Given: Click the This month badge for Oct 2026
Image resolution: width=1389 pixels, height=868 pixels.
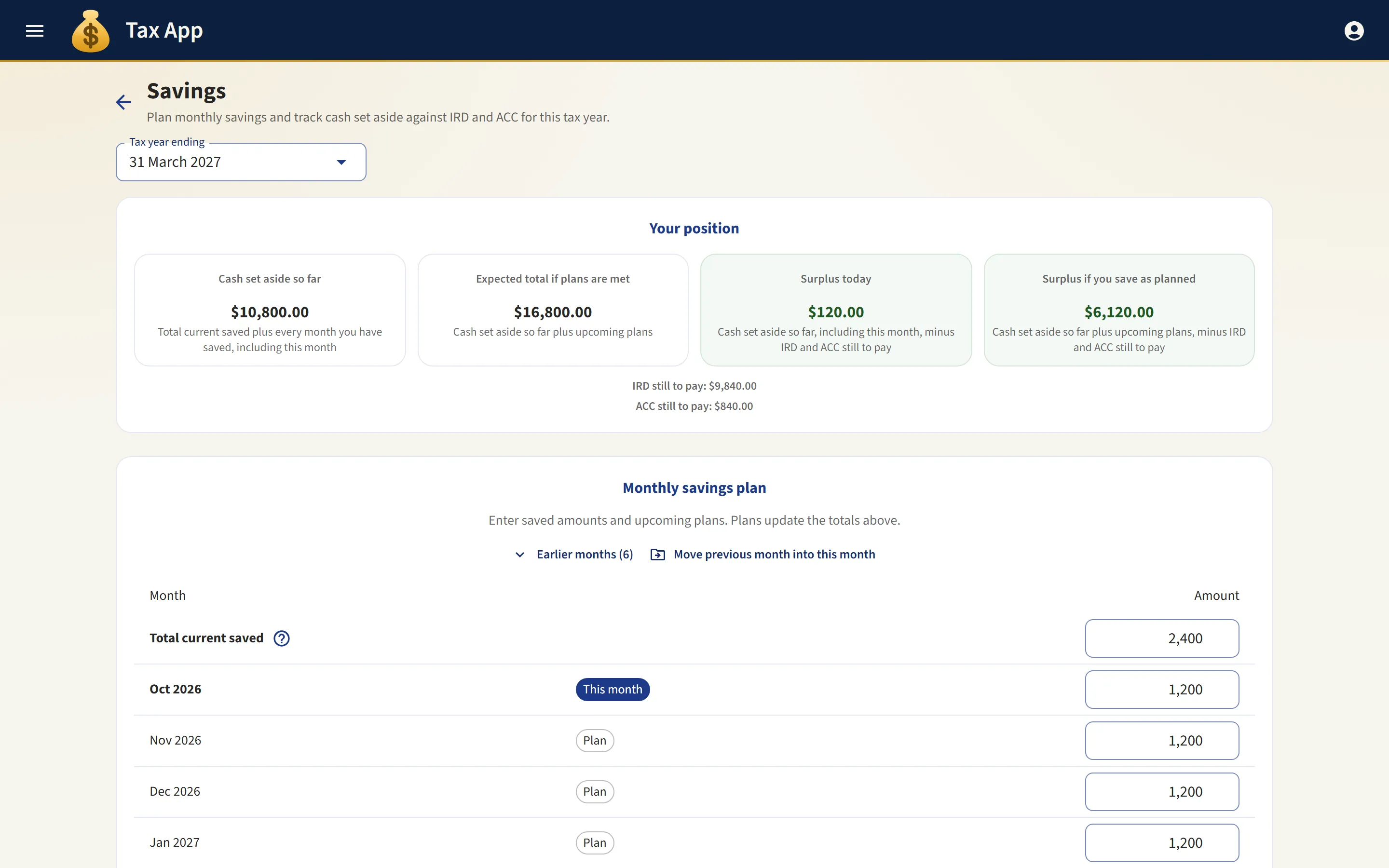Looking at the screenshot, I should (x=613, y=690).
